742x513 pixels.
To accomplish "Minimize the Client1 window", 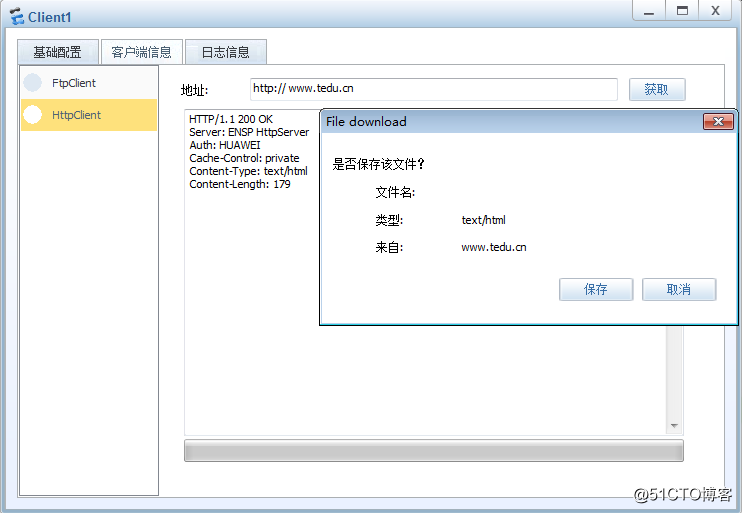I will [x=649, y=10].
